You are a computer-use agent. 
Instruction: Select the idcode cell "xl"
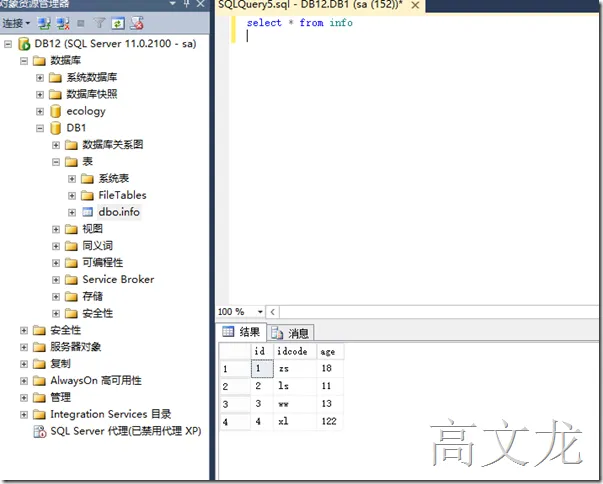(x=295, y=421)
